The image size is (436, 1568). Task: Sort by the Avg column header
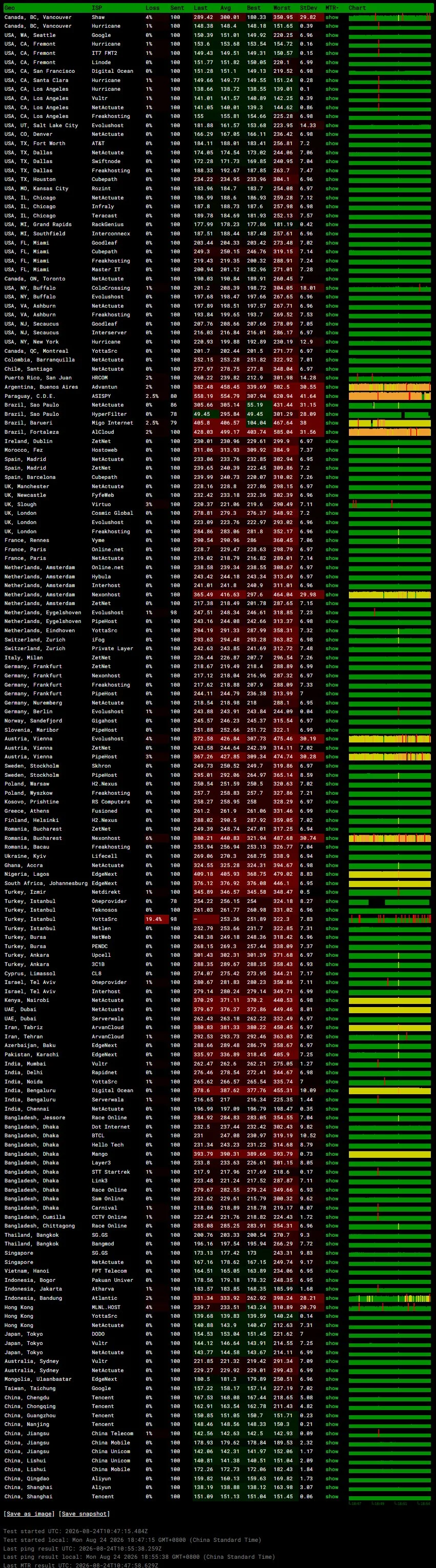click(225, 8)
